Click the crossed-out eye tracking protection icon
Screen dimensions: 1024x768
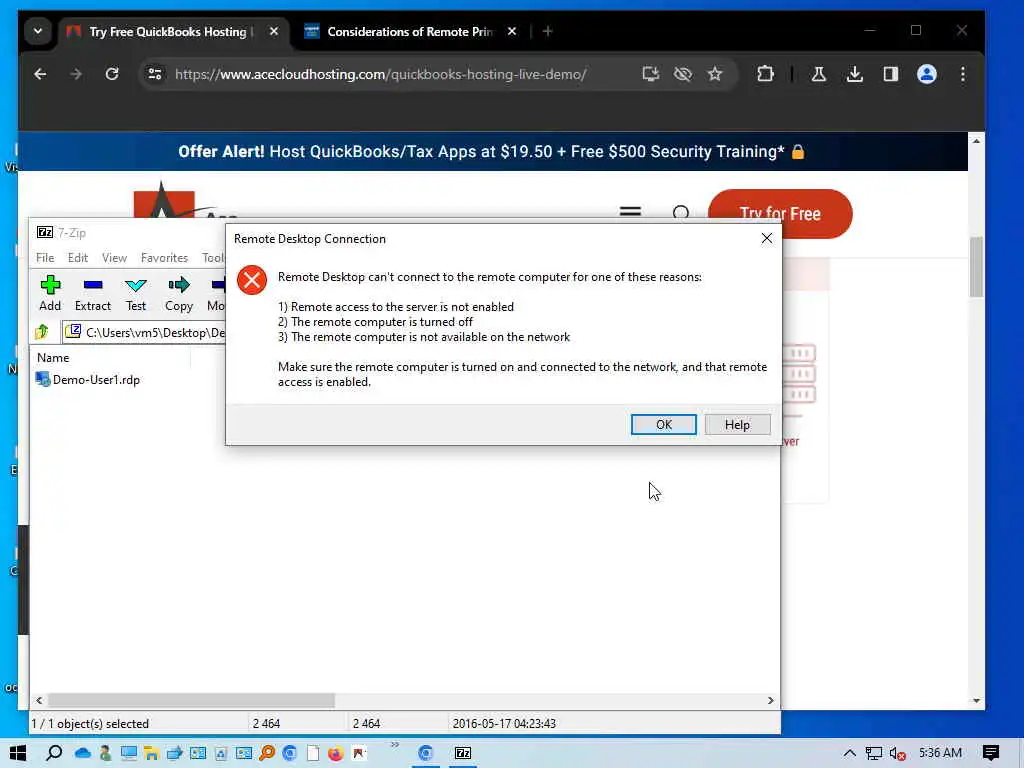click(683, 74)
